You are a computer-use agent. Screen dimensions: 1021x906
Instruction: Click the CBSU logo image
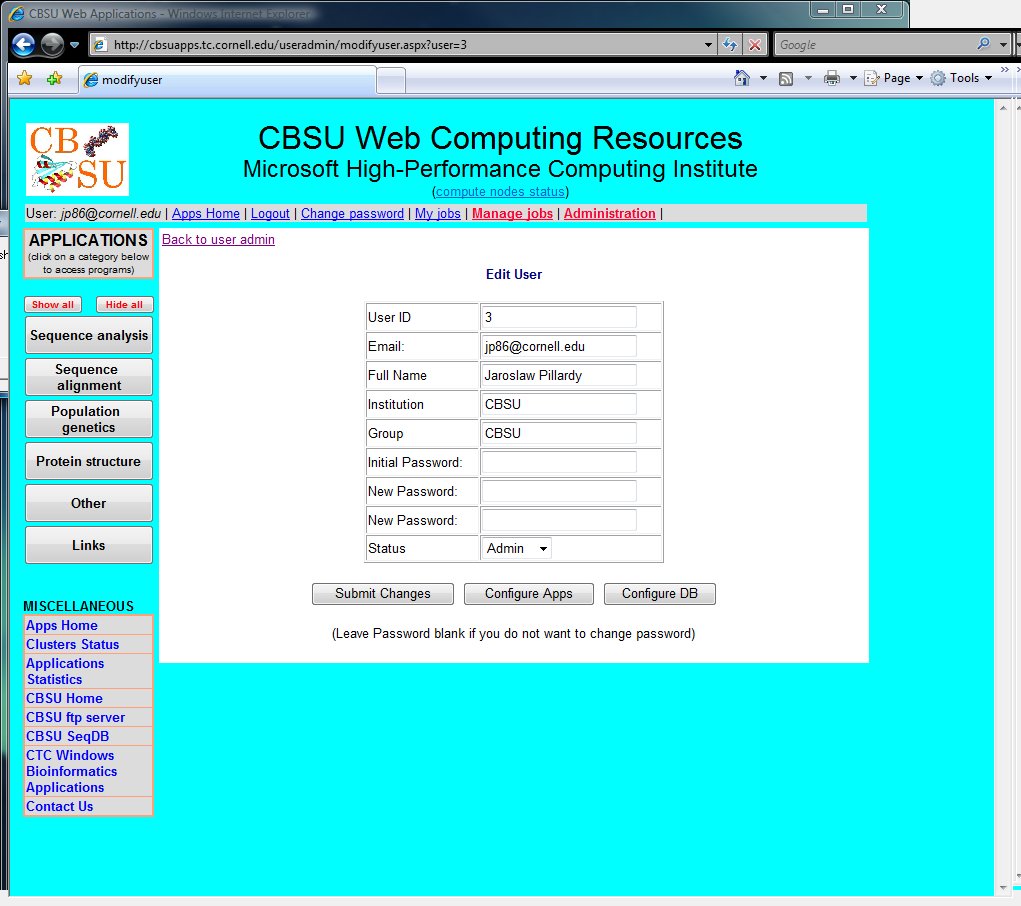[78, 159]
